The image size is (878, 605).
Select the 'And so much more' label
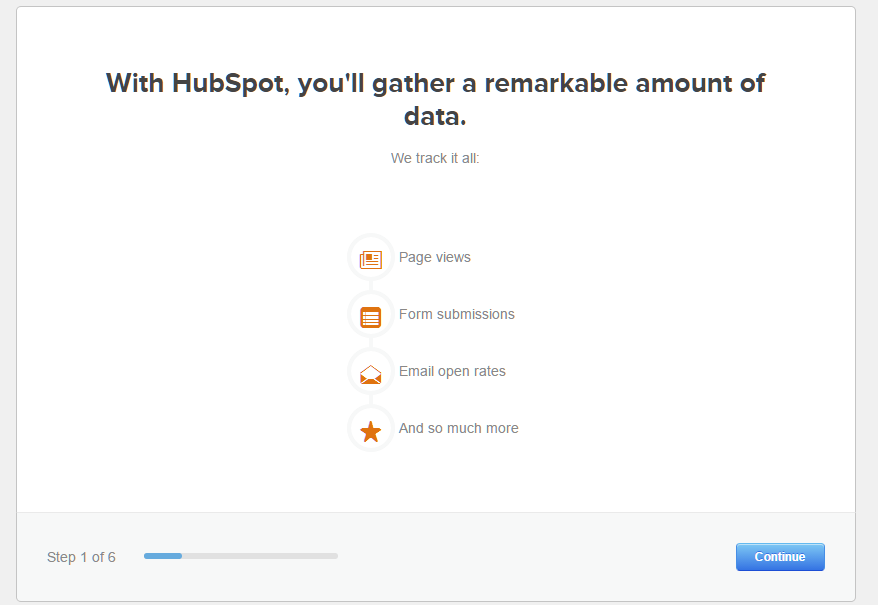tap(459, 429)
